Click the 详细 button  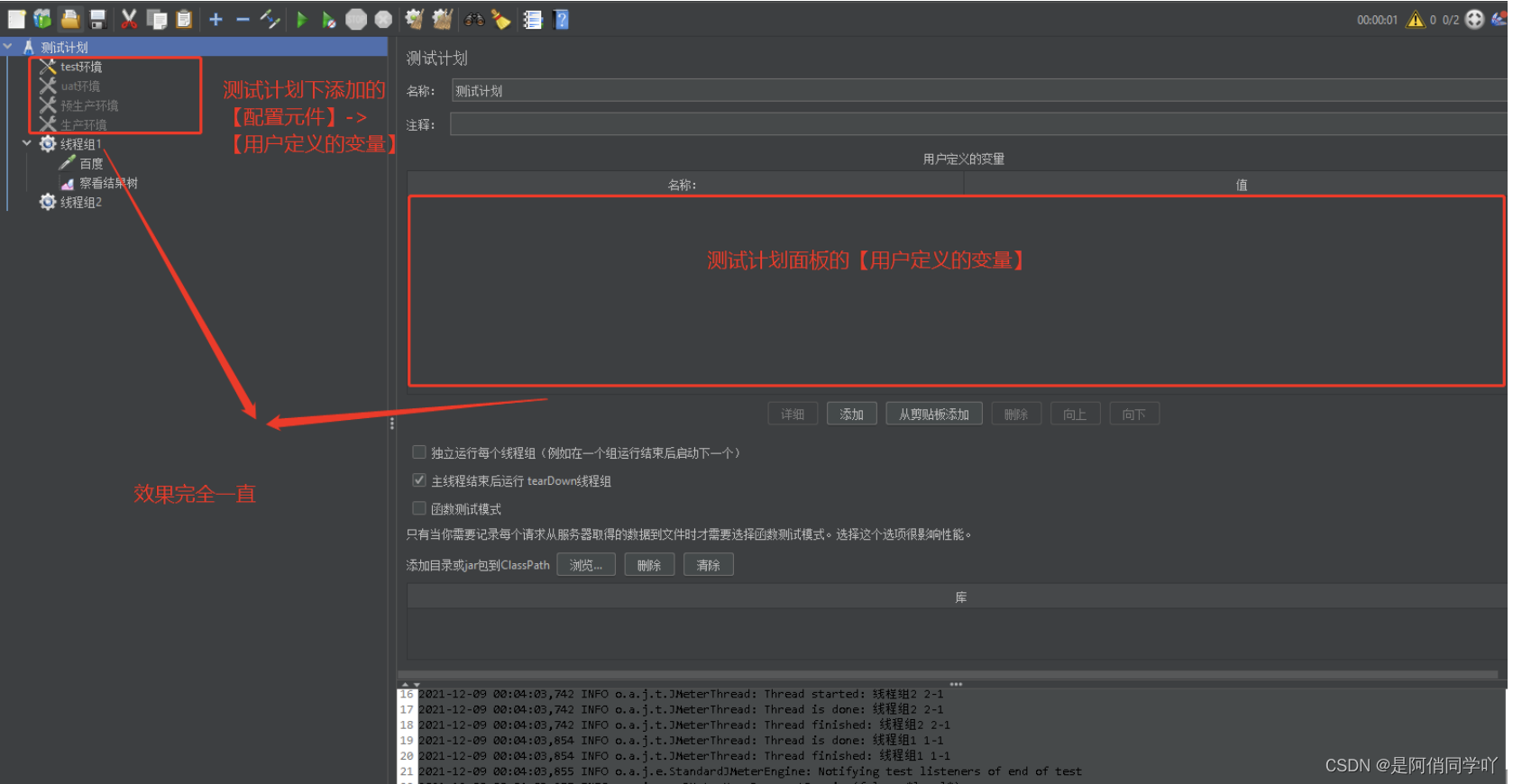pos(793,414)
